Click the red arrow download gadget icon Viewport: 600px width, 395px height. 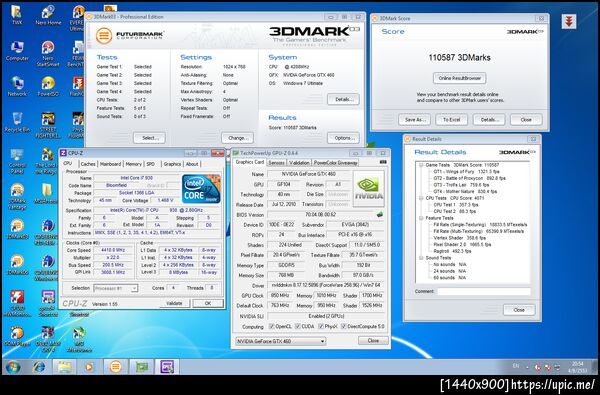(569, 21)
